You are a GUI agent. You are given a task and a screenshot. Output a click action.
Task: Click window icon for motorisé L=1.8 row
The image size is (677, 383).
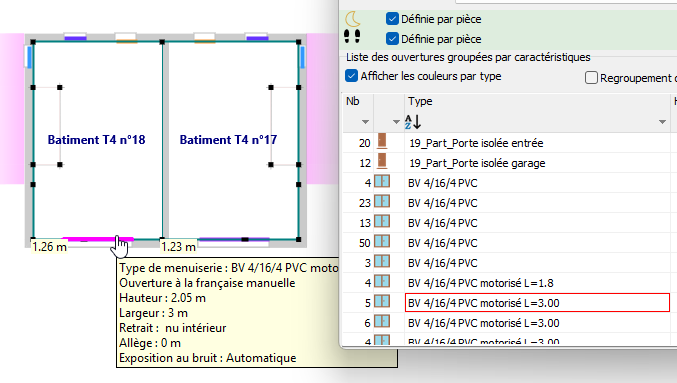382,282
